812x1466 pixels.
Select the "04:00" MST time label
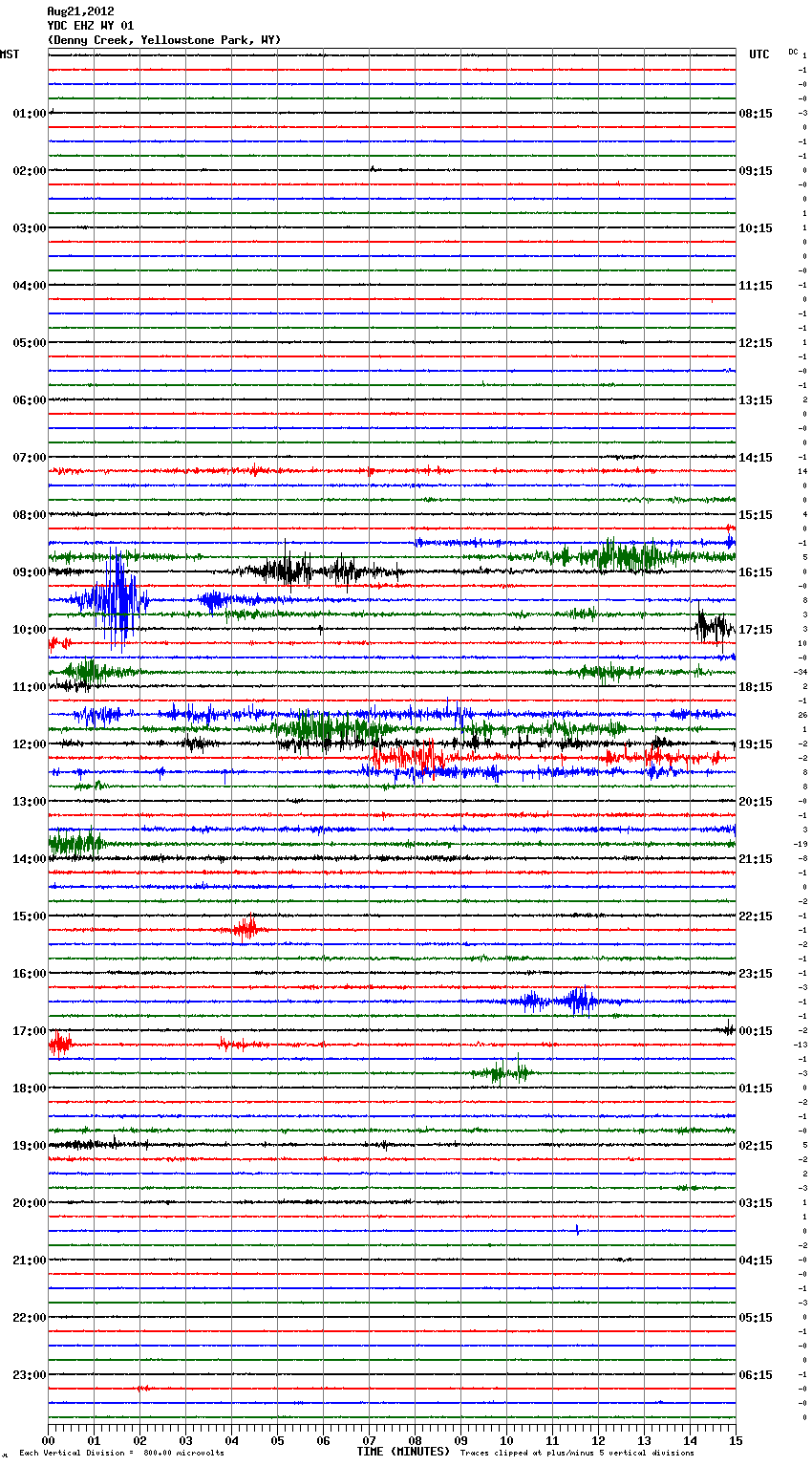point(30,286)
